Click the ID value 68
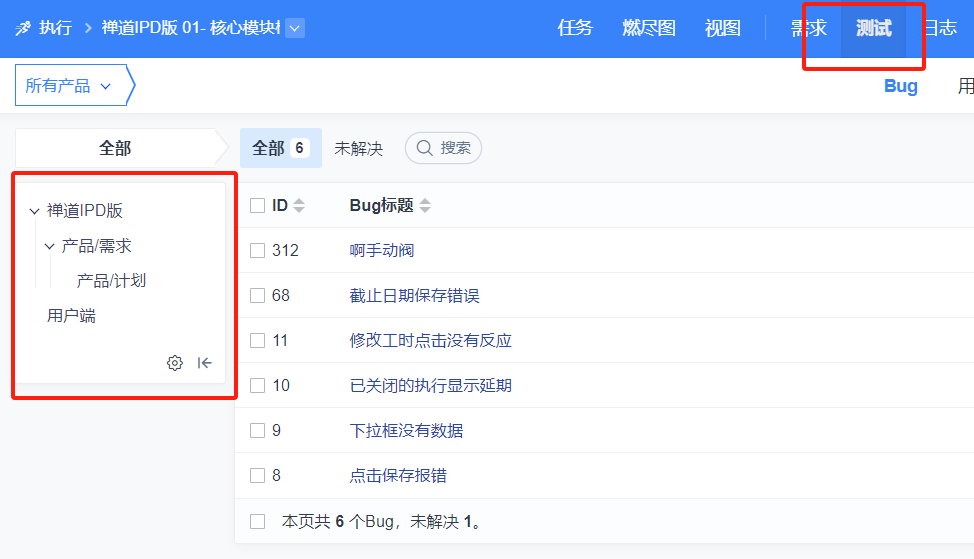Viewport: 974px width, 559px height. coord(281,296)
